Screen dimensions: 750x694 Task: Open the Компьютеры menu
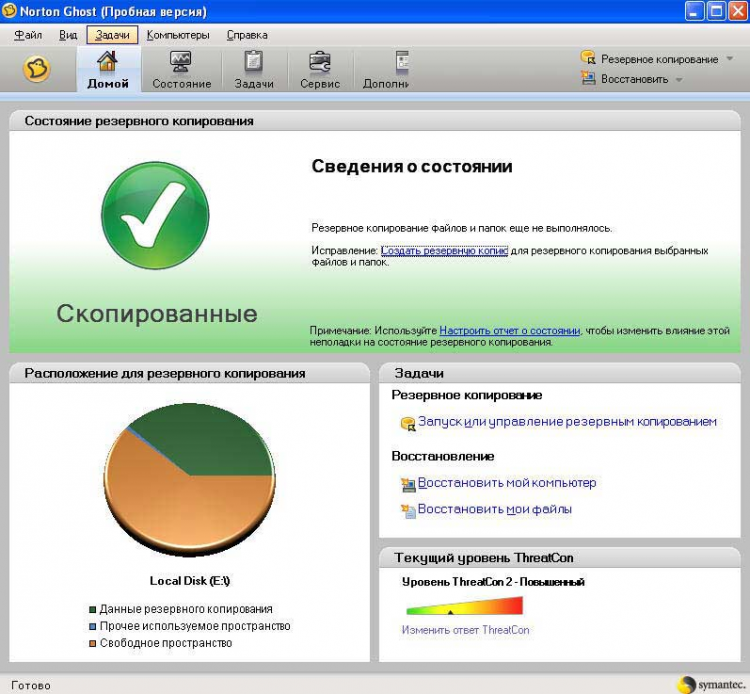click(x=178, y=35)
